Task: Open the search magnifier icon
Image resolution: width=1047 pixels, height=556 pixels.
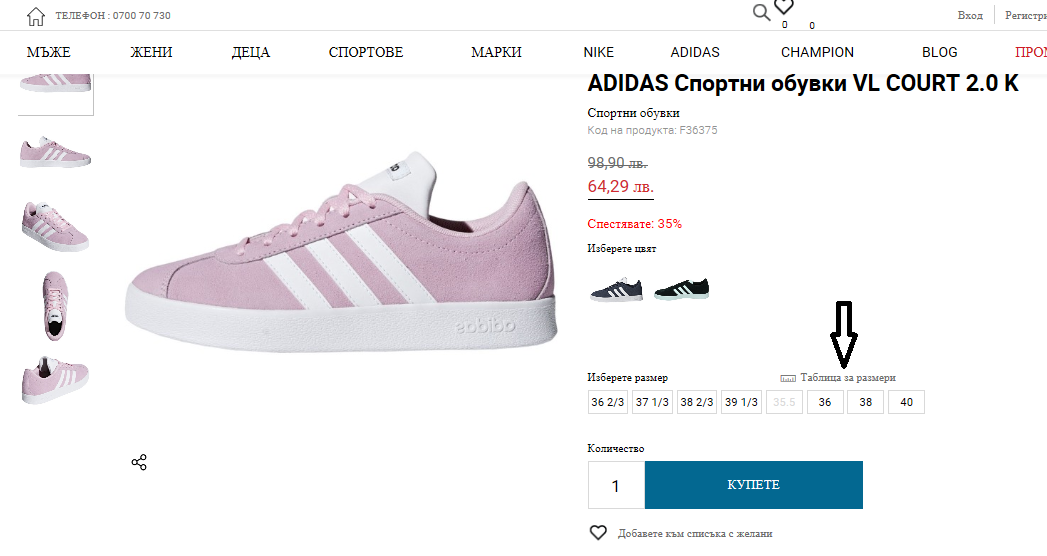Action: pyautogui.click(x=761, y=12)
